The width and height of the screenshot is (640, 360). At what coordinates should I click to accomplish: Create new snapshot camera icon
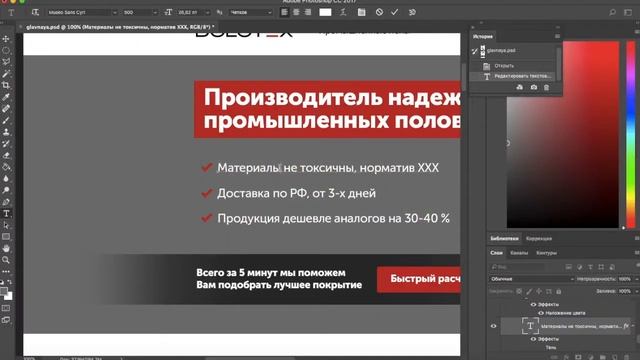click(x=533, y=87)
